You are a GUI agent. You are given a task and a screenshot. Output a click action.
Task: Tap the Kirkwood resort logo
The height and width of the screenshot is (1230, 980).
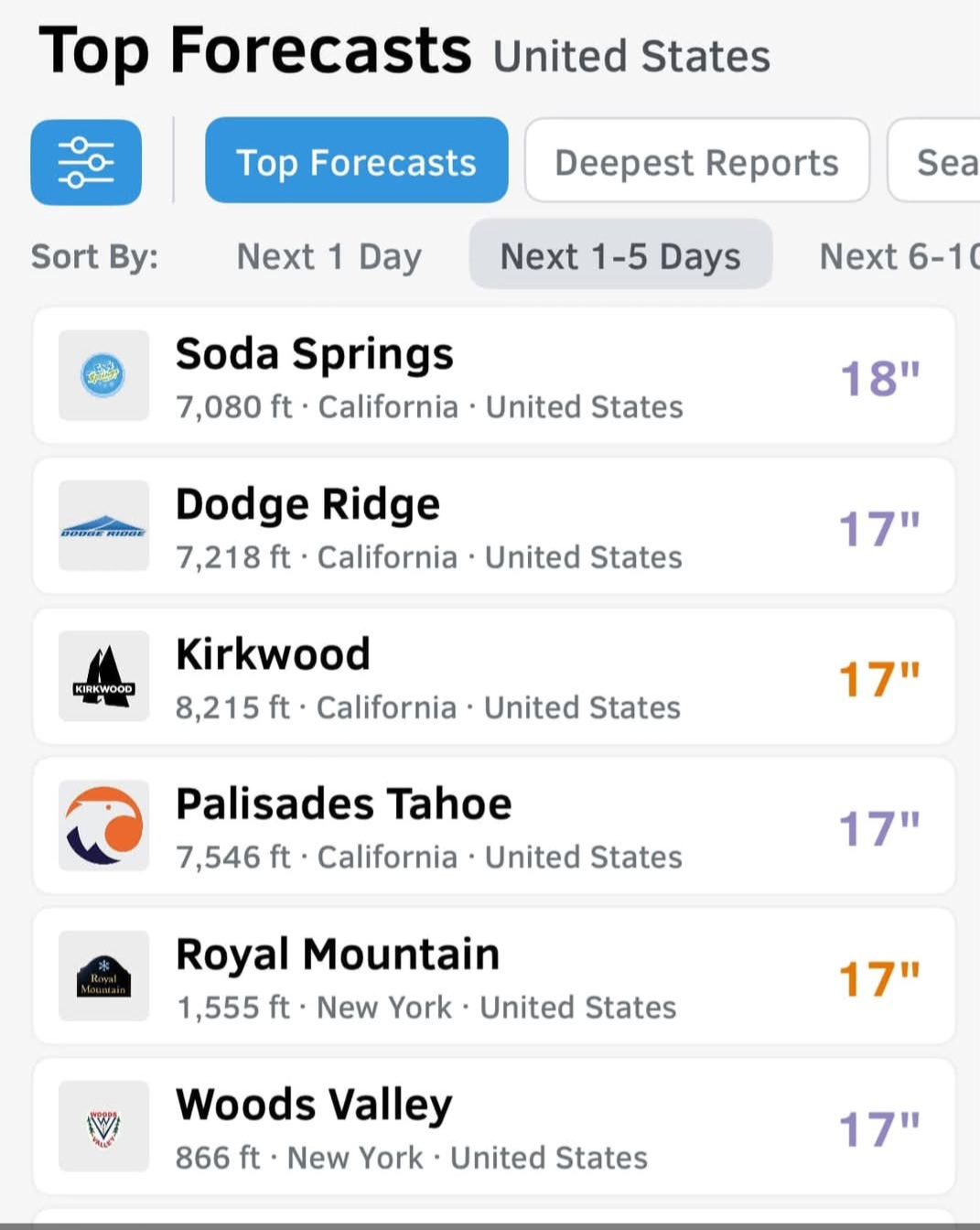[x=103, y=675]
